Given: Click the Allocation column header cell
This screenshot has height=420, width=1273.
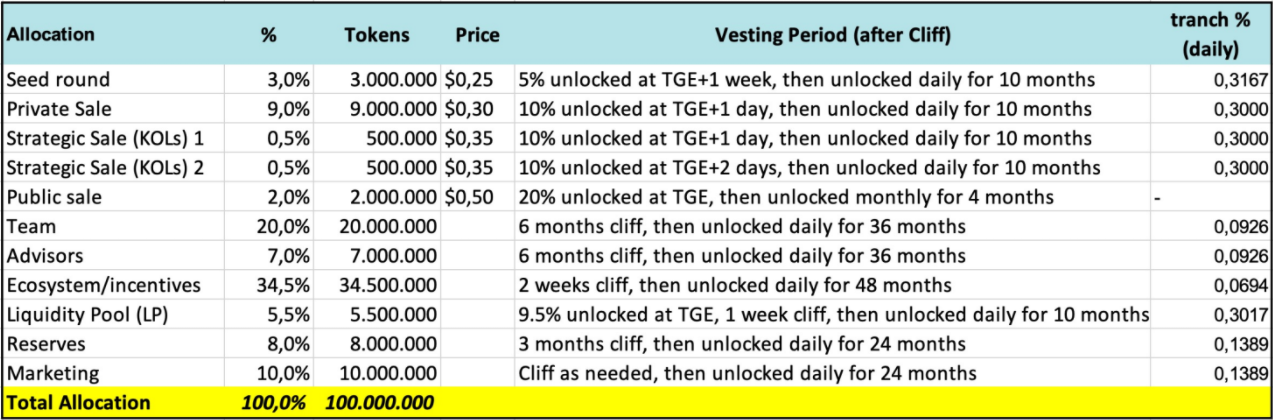Looking at the screenshot, I should [x=51, y=35].
